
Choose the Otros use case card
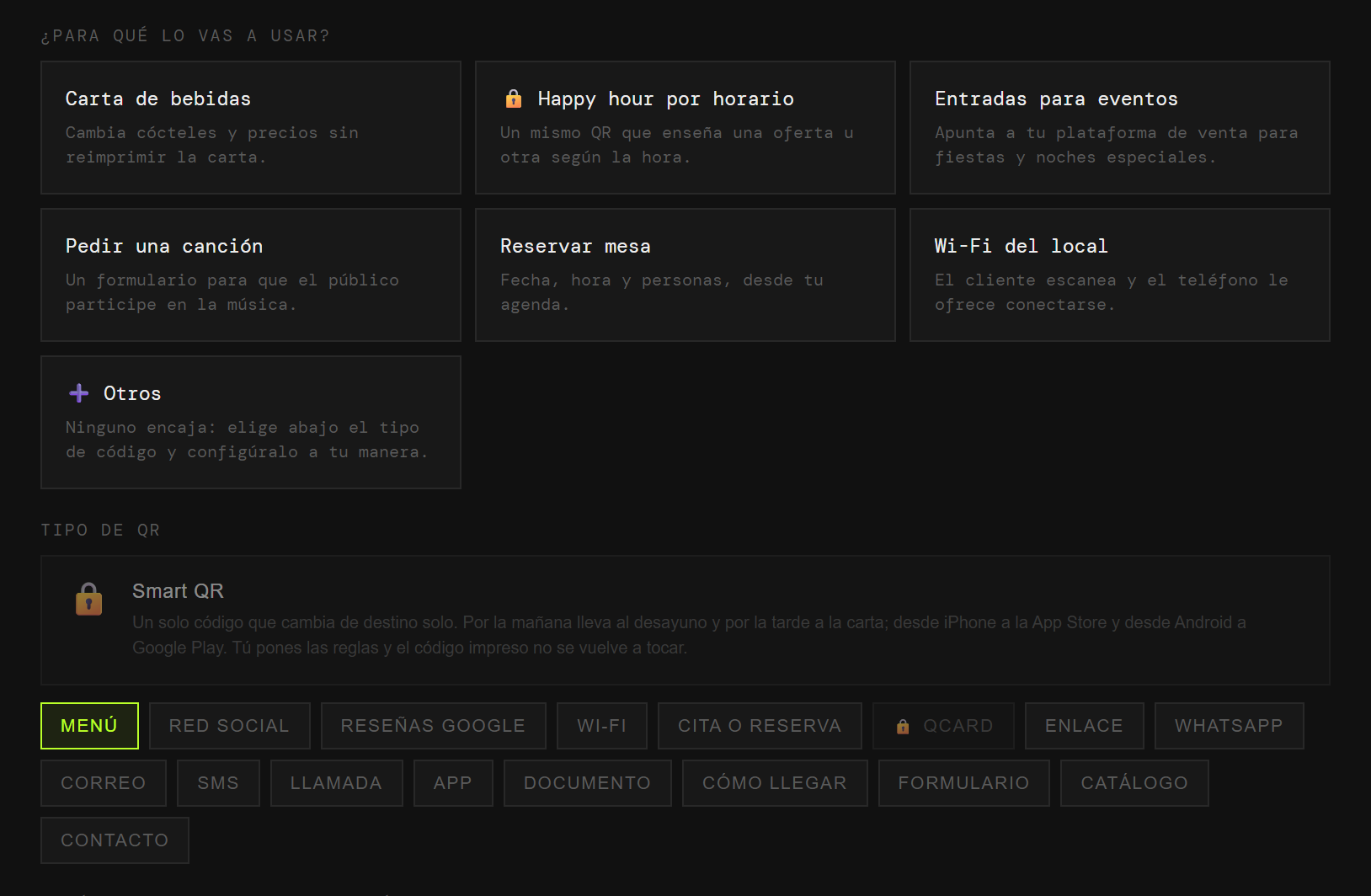pos(251,422)
